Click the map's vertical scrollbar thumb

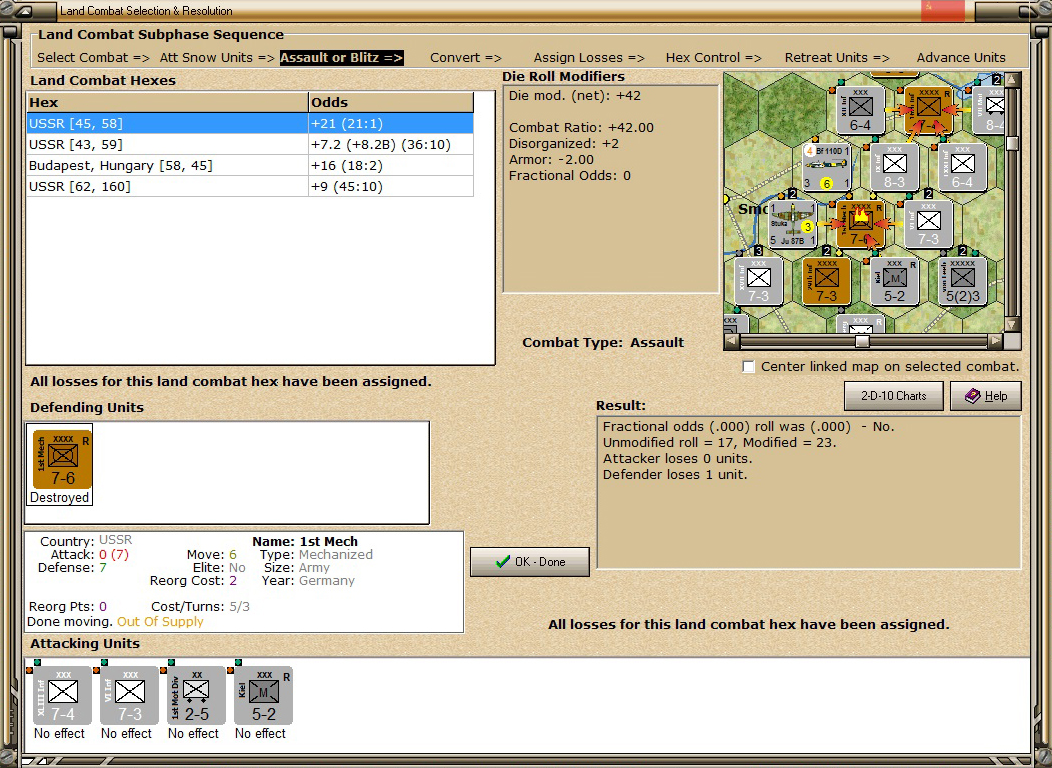click(1012, 143)
